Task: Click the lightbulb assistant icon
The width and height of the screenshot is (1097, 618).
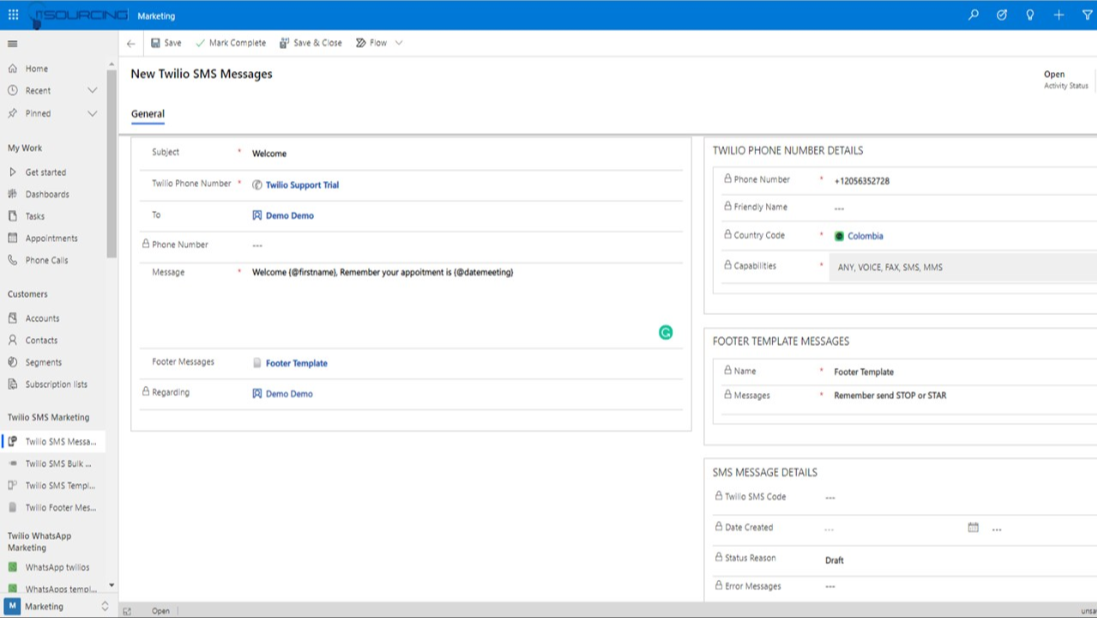Action: tap(1030, 15)
